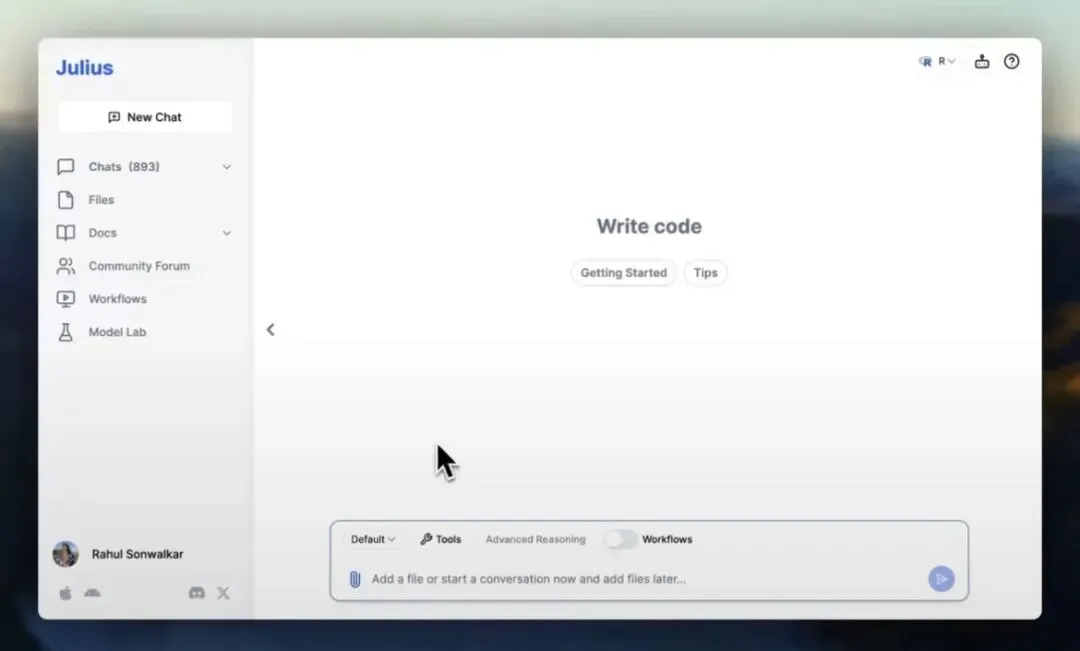Image resolution: width=1080 pixels, height=651 pixels.
Task: Click the New Chat message icon
Action: pos(114,117)
